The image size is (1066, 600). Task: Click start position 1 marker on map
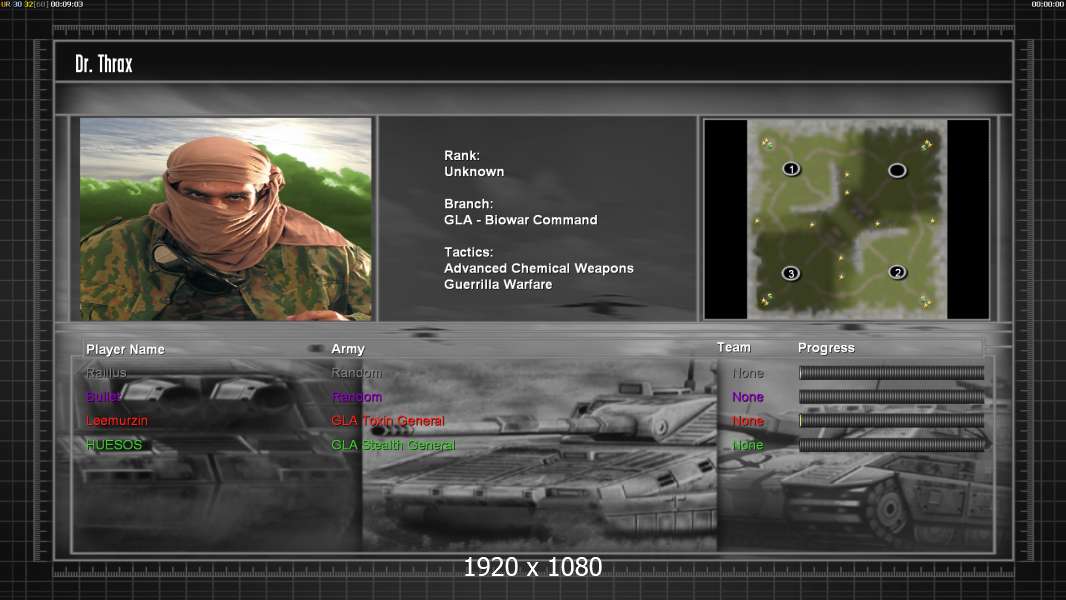(791, 169)
